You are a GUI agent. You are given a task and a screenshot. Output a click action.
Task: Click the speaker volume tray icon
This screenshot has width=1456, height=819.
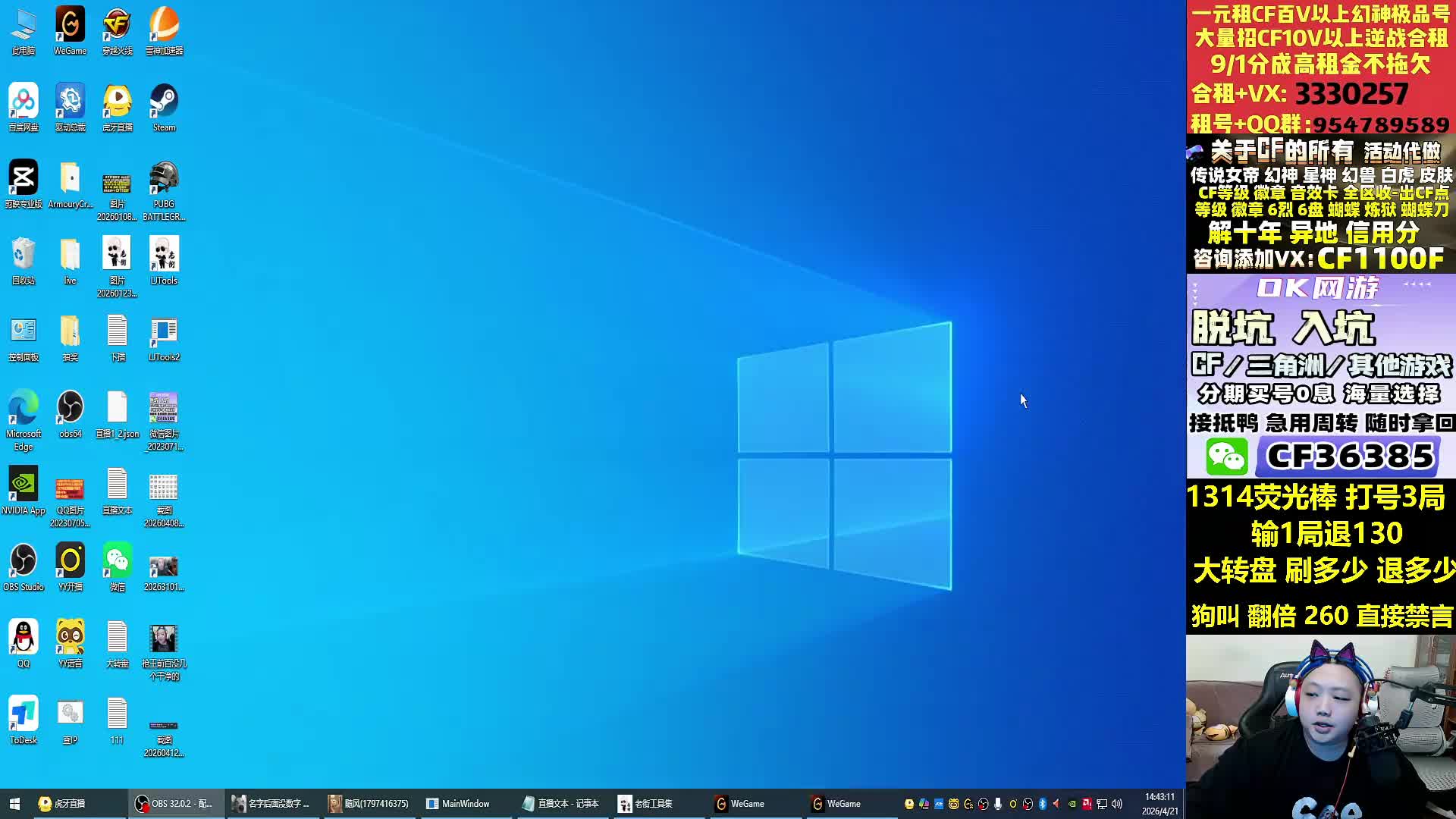(1116, 804)
